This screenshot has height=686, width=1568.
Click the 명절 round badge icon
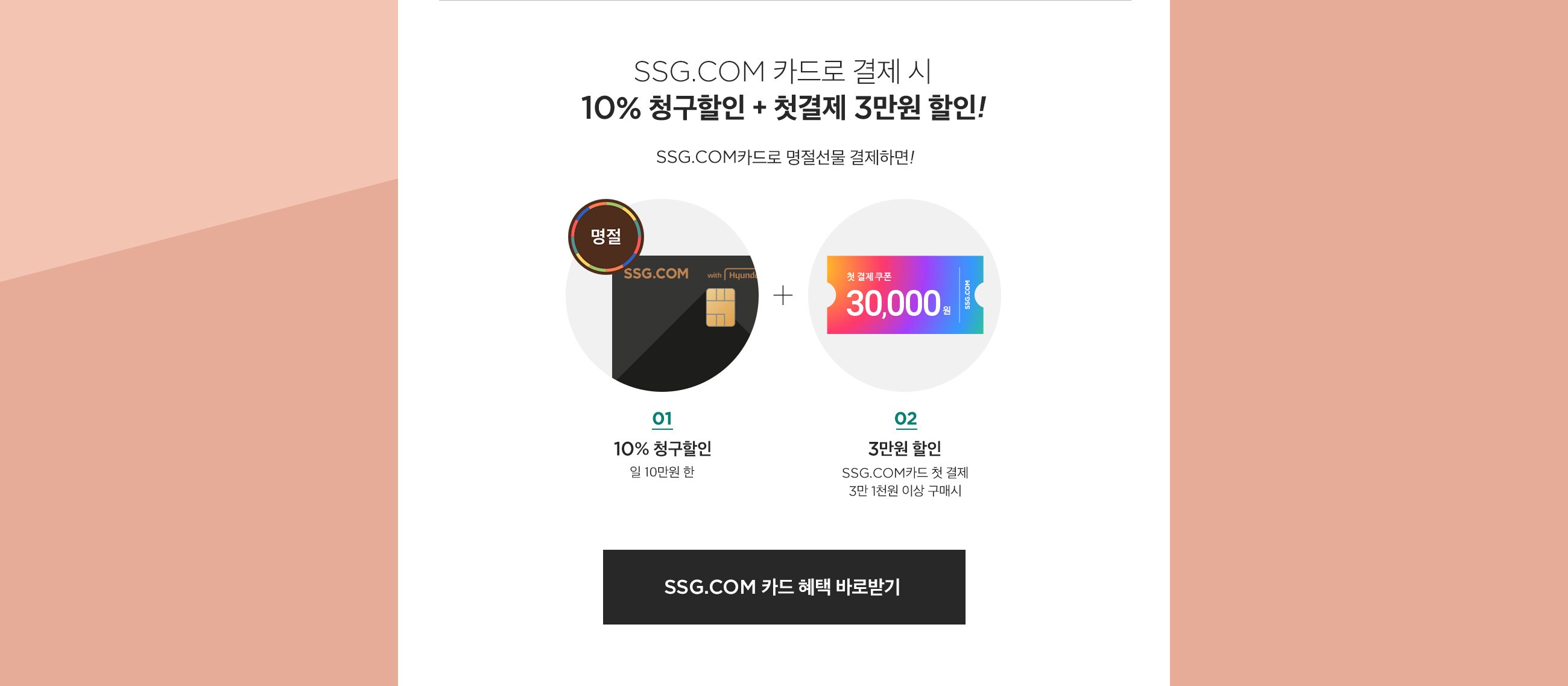click(605, 237)
